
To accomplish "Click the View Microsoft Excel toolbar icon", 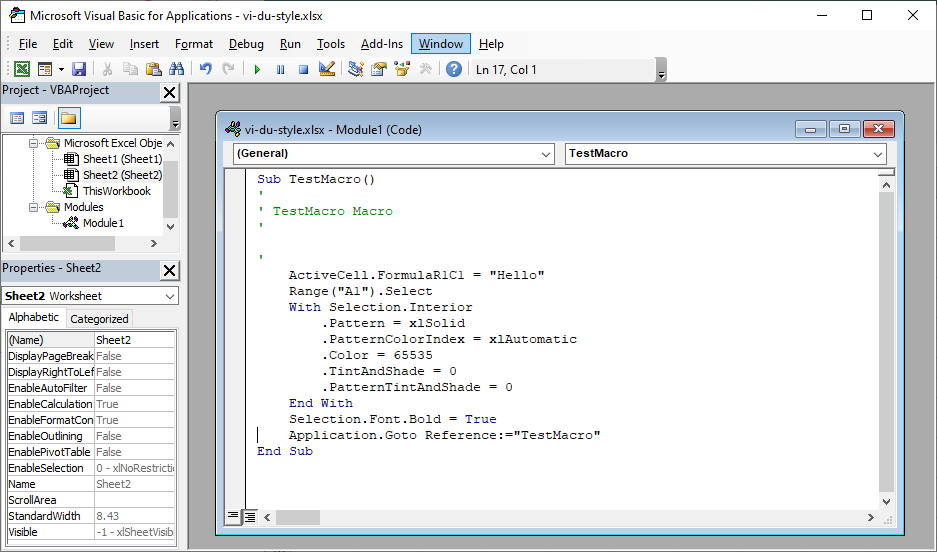I will [x=22, y=69].
